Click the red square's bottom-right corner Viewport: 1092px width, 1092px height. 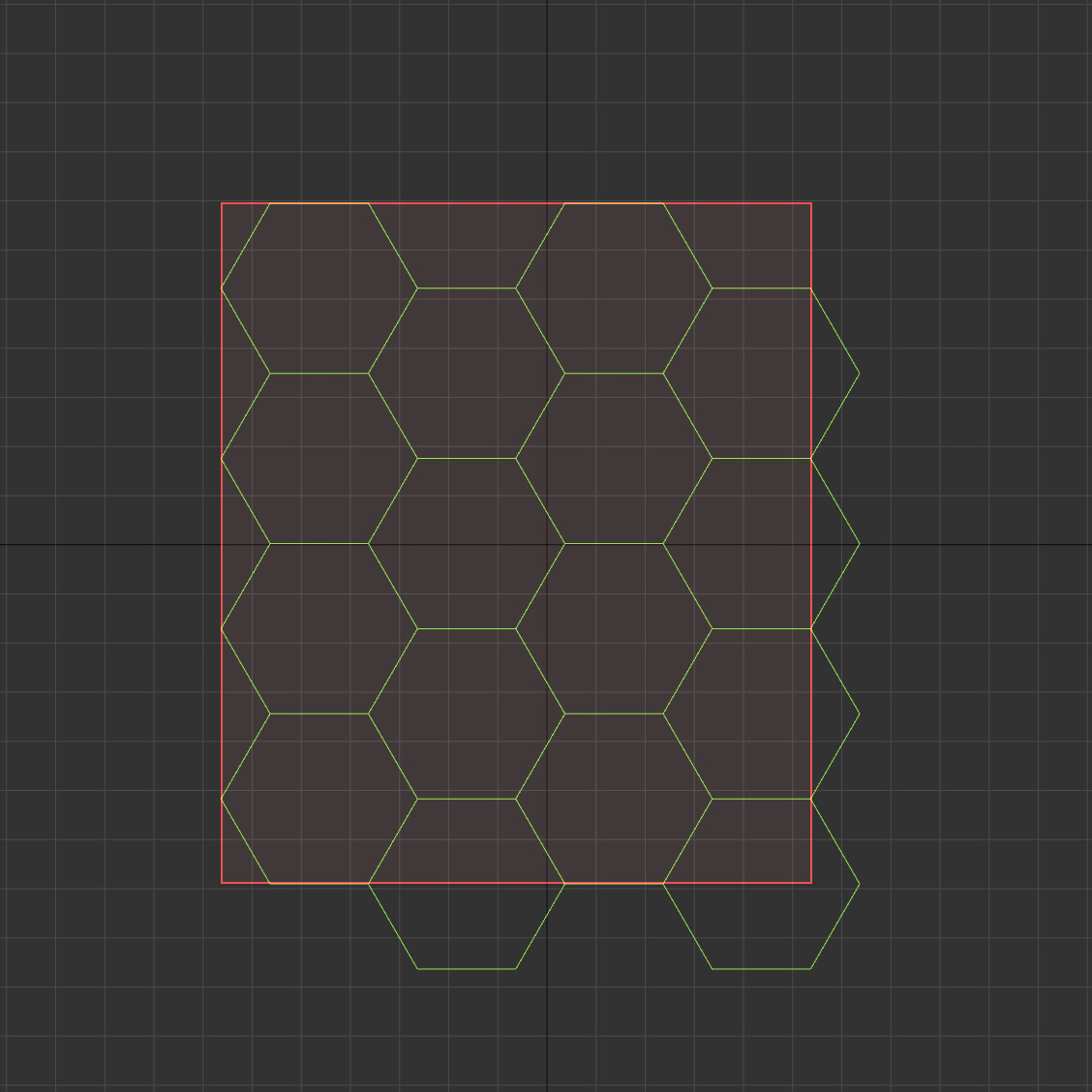click(x=811, y=883)
